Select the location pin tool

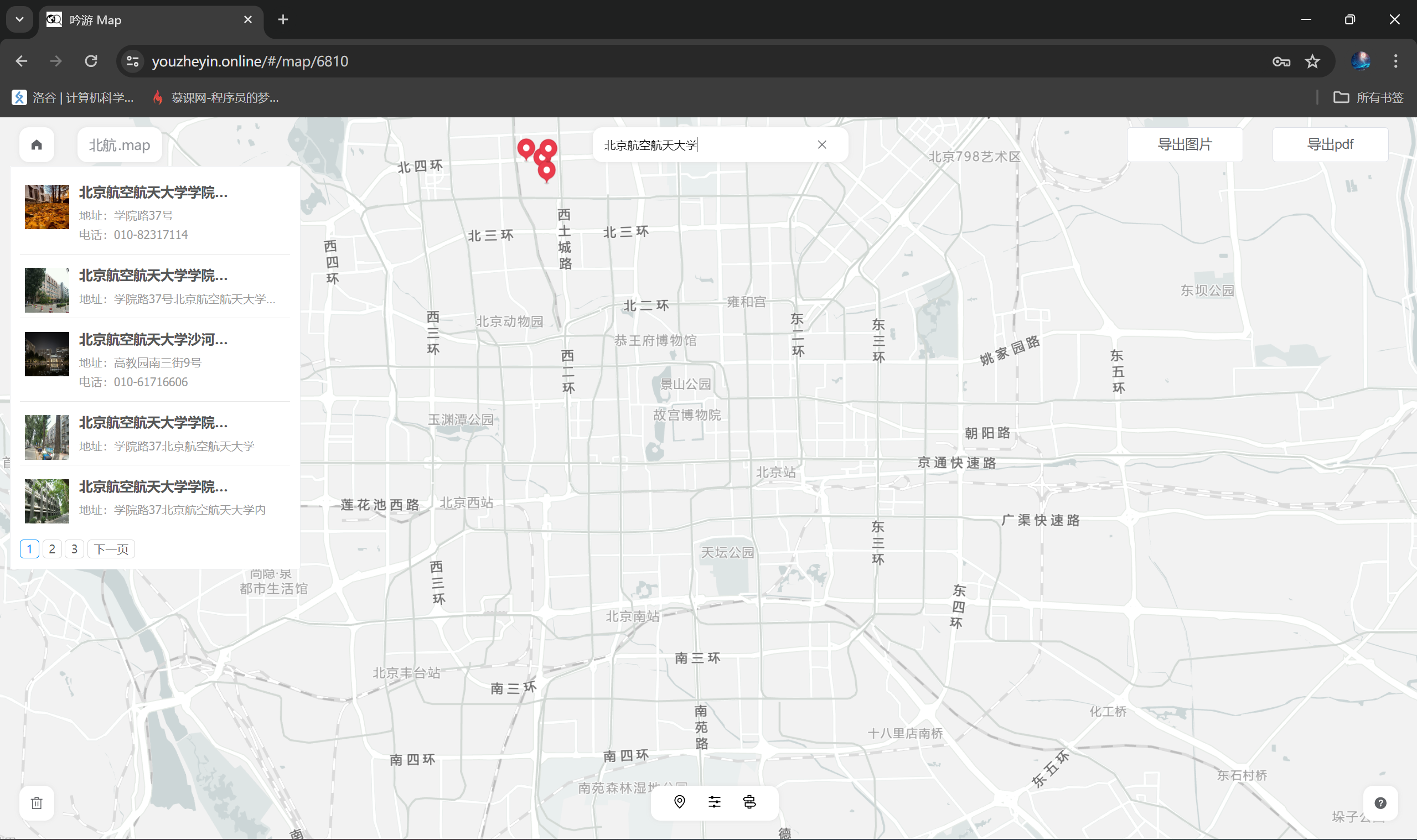tap(680, 802)
